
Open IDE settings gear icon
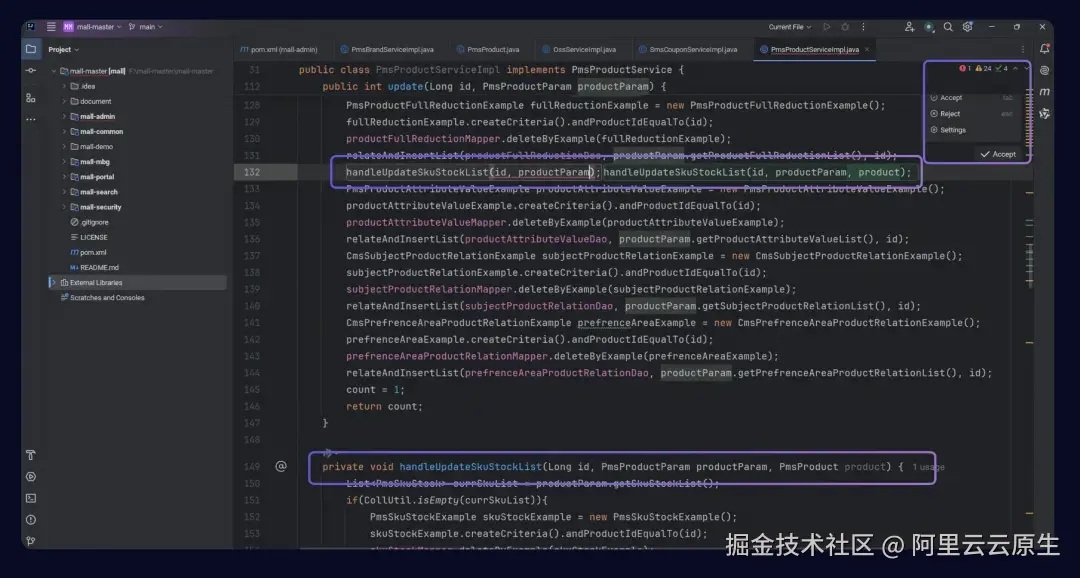[967, 27]
